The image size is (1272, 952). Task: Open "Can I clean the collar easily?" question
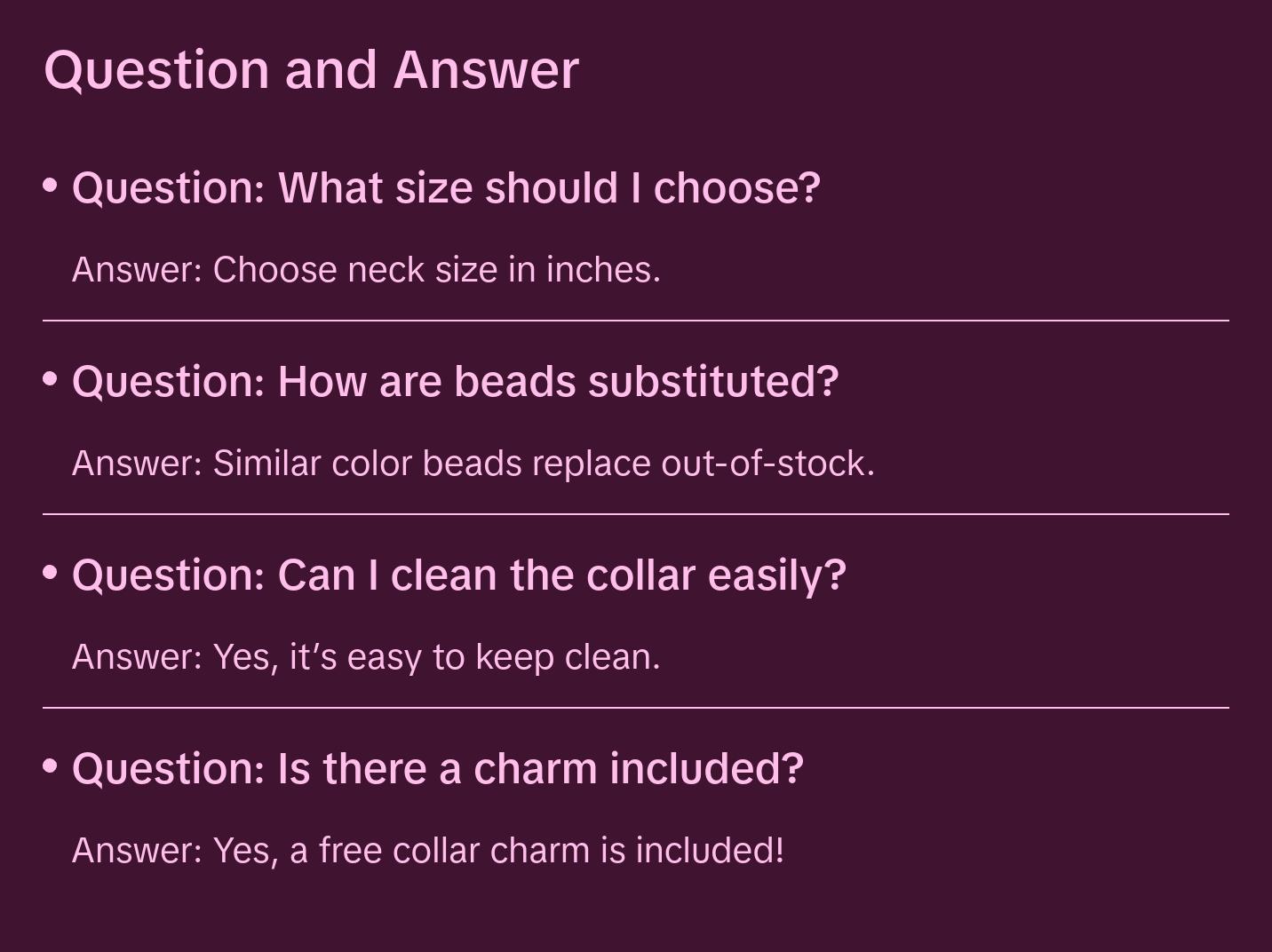tap(458, 575)
